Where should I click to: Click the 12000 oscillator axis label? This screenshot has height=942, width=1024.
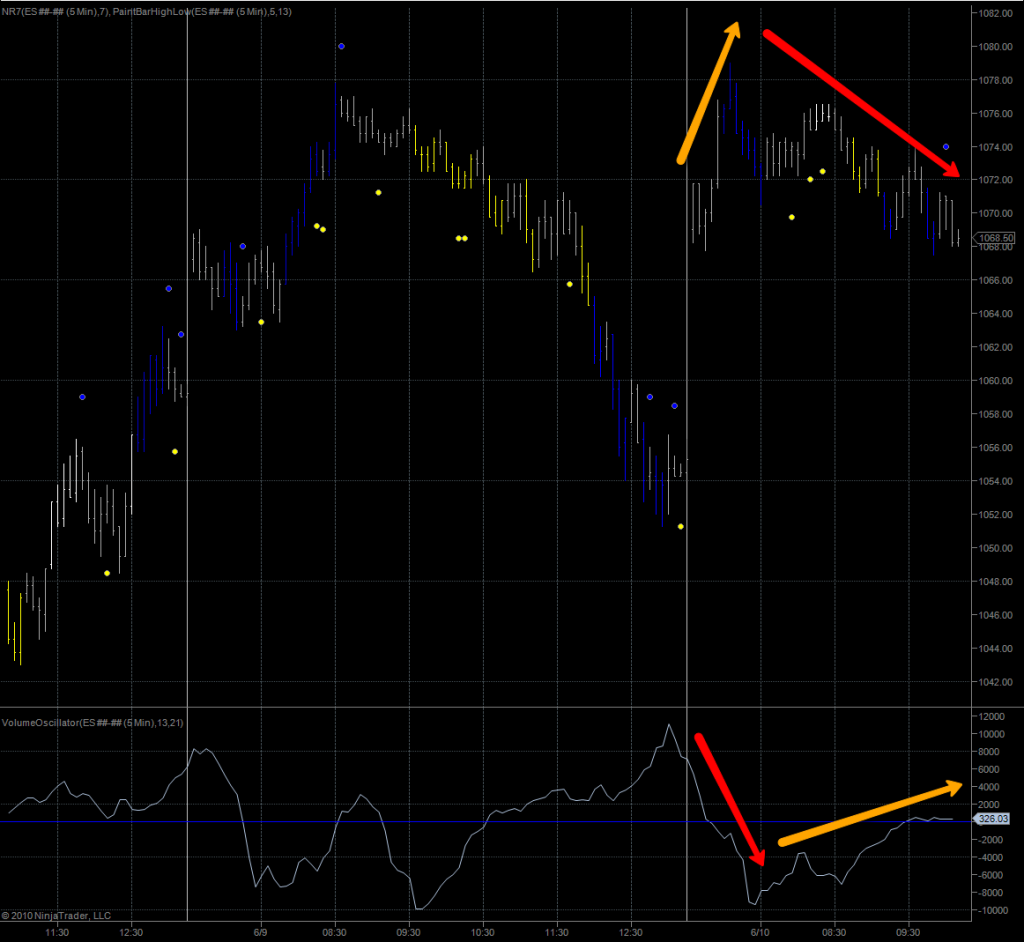click(991, 717)
